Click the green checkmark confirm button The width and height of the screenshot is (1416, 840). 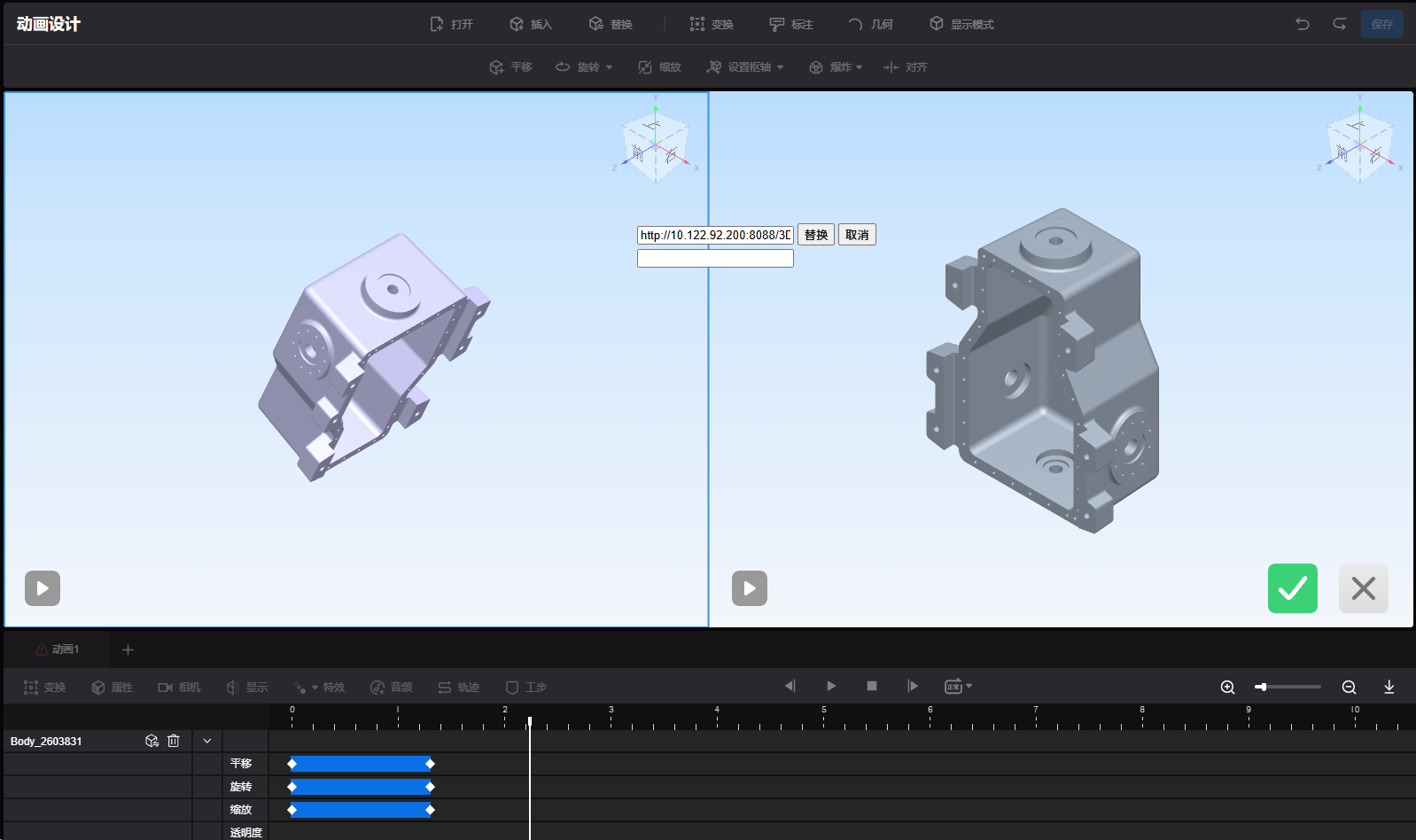click(x=1292, y=588)
